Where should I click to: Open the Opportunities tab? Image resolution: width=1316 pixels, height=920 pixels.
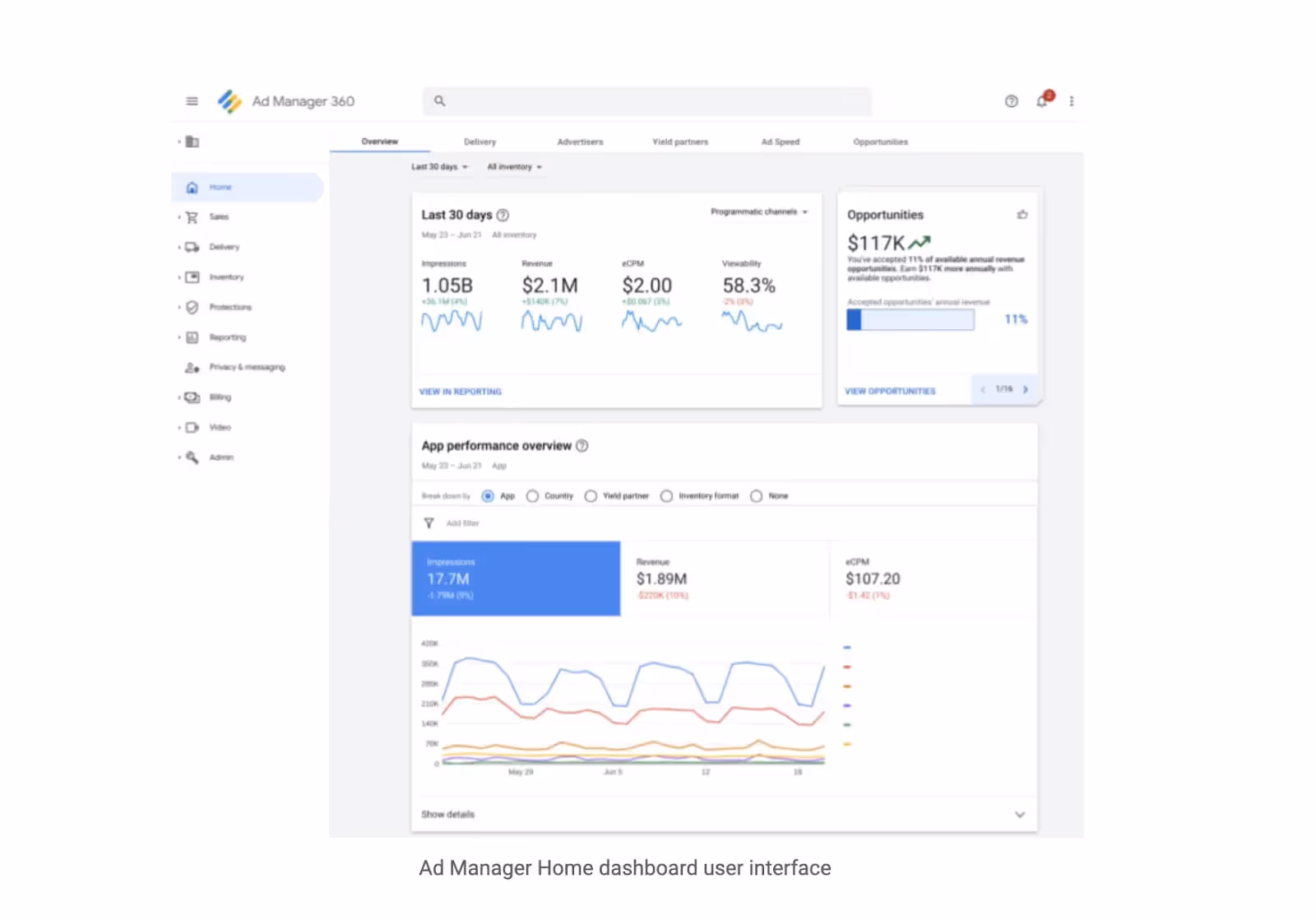879,141
